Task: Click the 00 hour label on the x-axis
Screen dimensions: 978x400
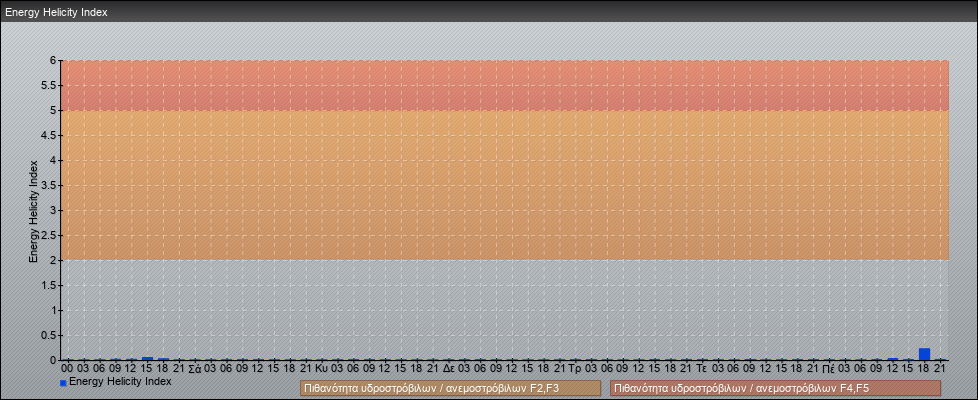Action: [67, 369]
